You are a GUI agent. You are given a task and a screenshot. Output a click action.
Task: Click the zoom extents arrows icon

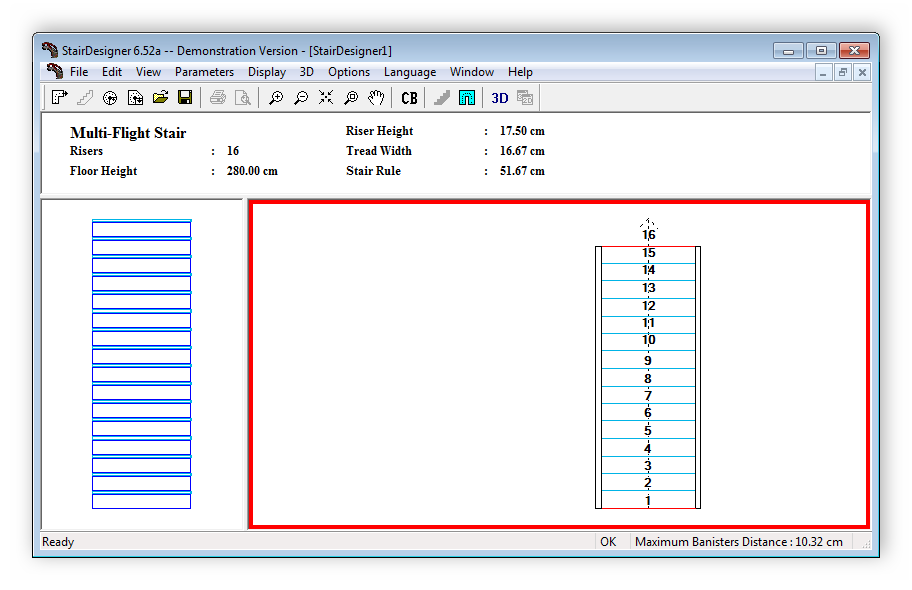326,97
